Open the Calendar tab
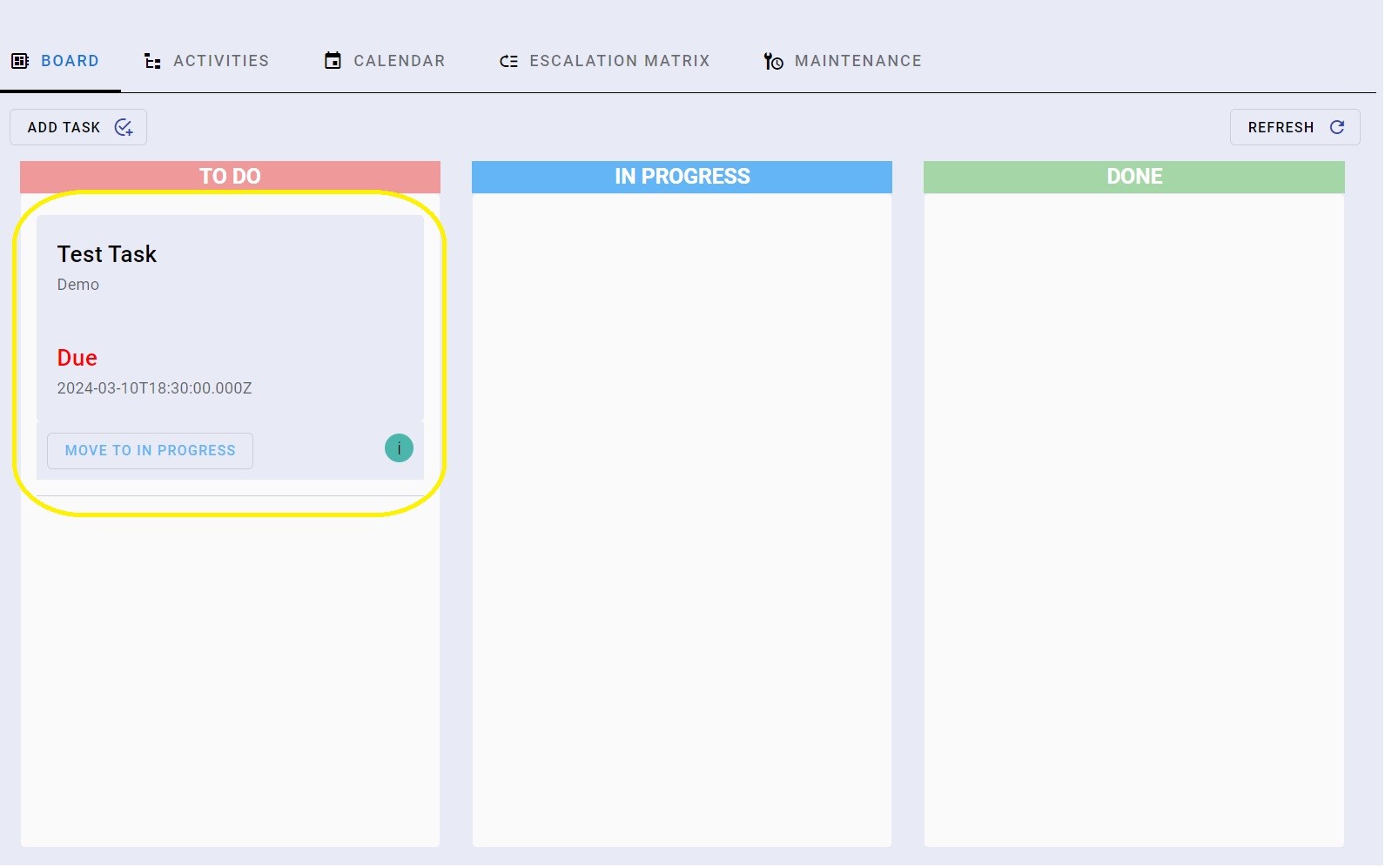 pyautogui.click(x=399, y=61)
